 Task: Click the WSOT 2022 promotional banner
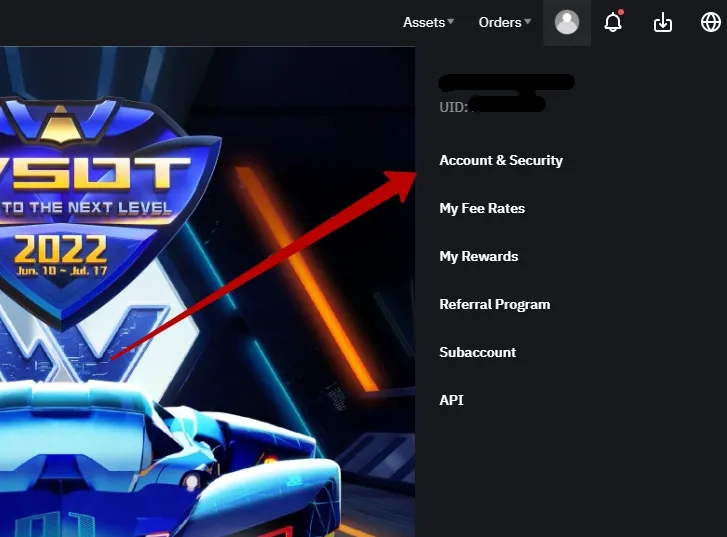207,291
